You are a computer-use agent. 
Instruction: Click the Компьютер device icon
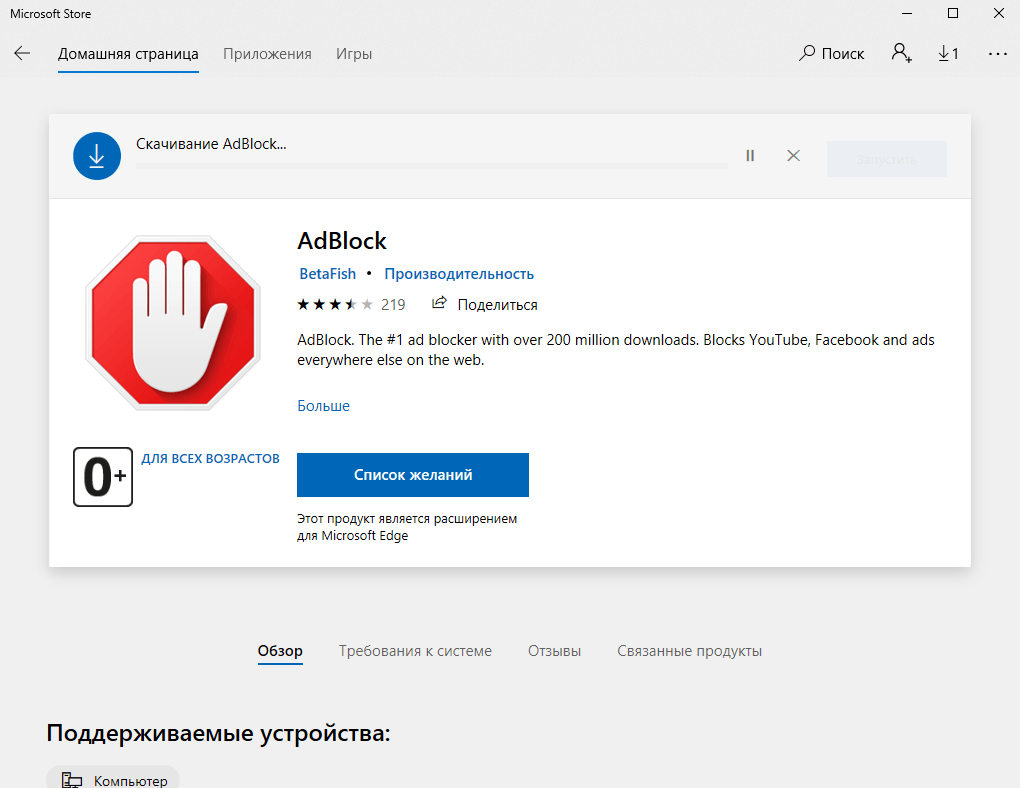[72, 780]
